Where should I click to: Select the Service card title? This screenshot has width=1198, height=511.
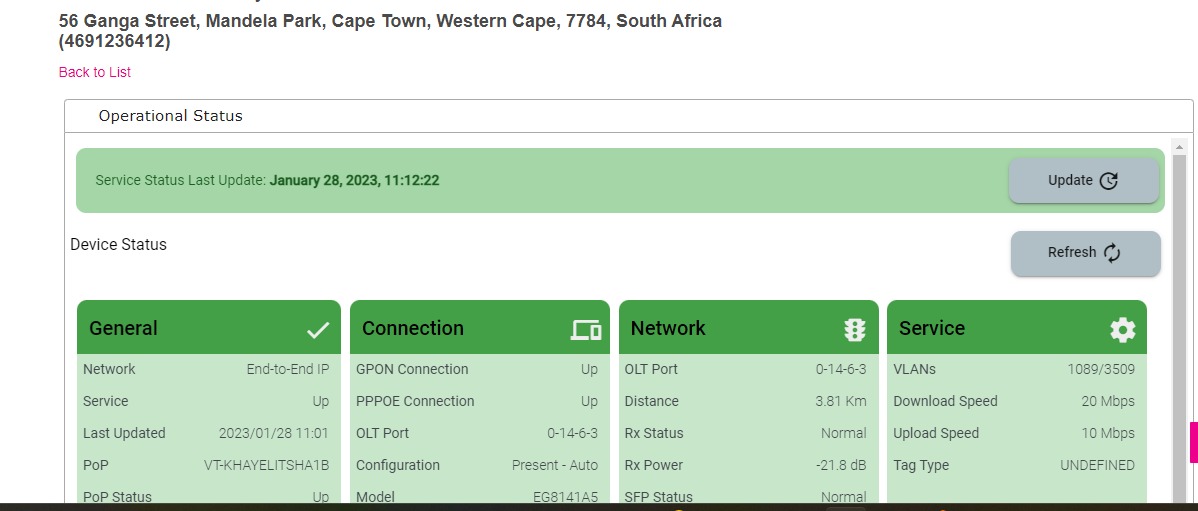point(932,328)
